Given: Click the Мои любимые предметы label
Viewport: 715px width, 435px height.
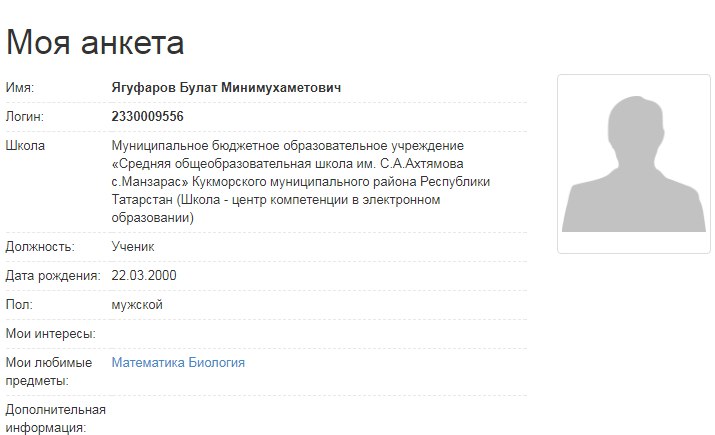Looking at the screenshot, I should [x=49, y=372].
